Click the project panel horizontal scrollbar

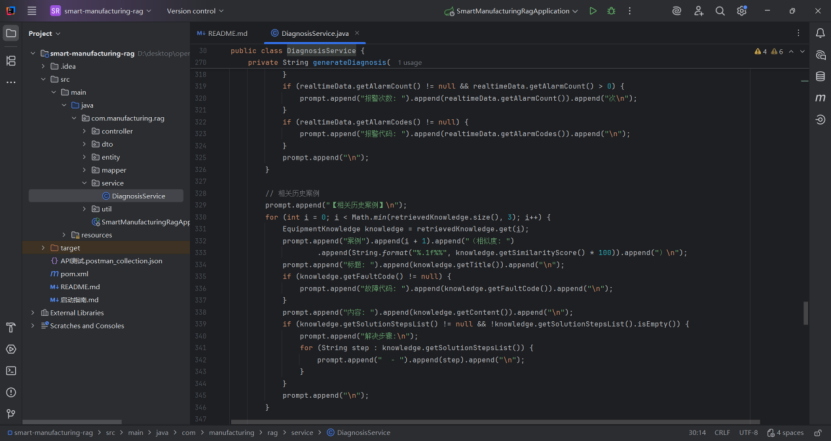(72, 422)
